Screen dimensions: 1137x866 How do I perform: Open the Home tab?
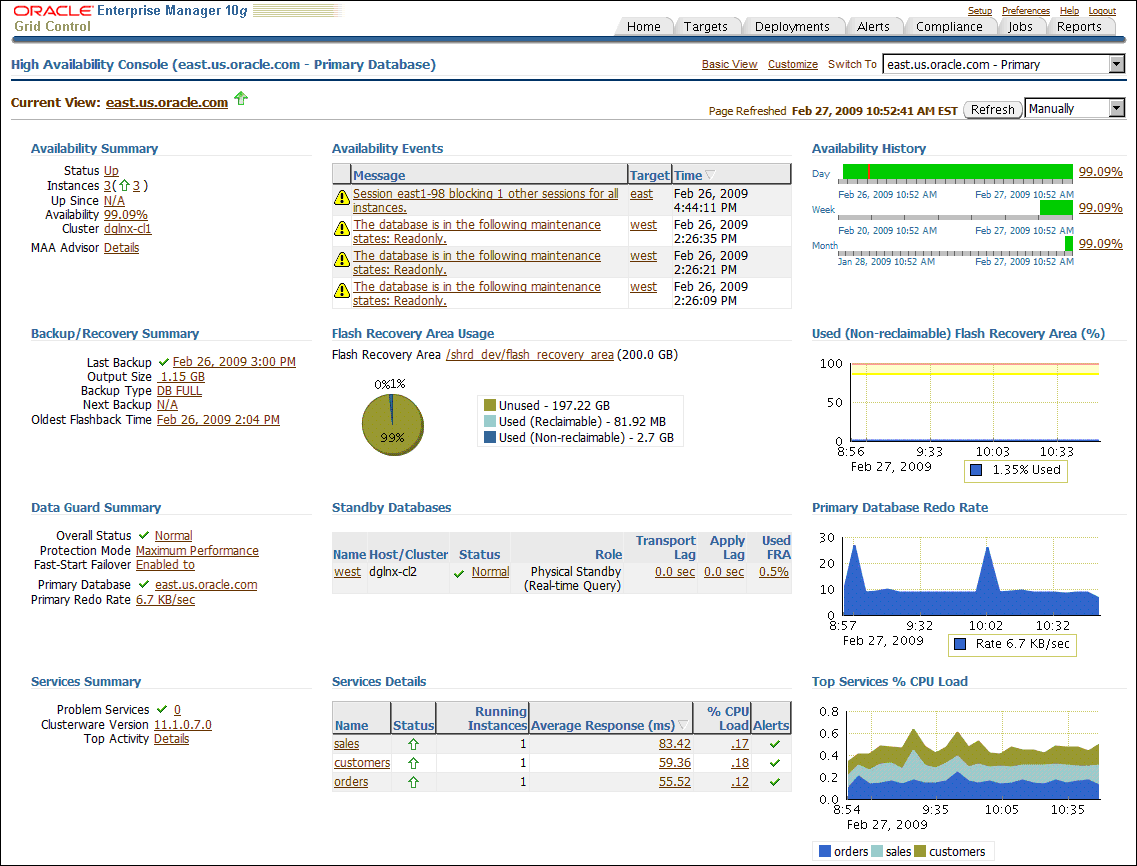643,27
